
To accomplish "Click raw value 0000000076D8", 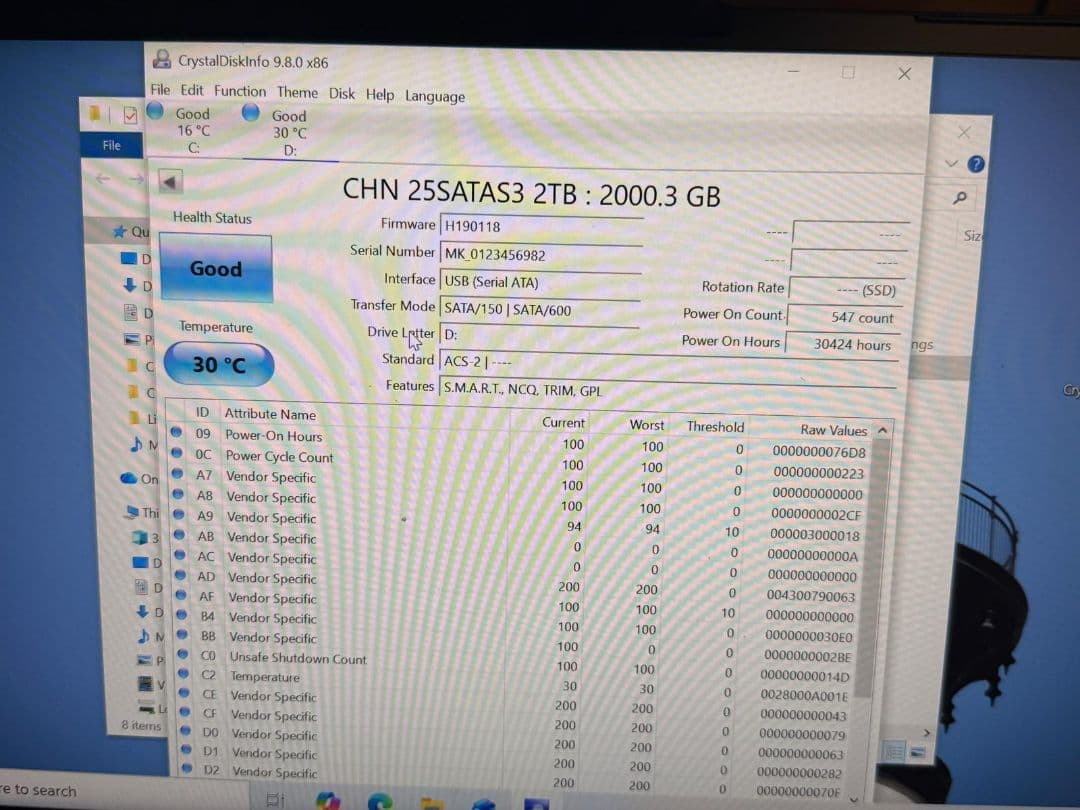I will click(x=819, y=452).
